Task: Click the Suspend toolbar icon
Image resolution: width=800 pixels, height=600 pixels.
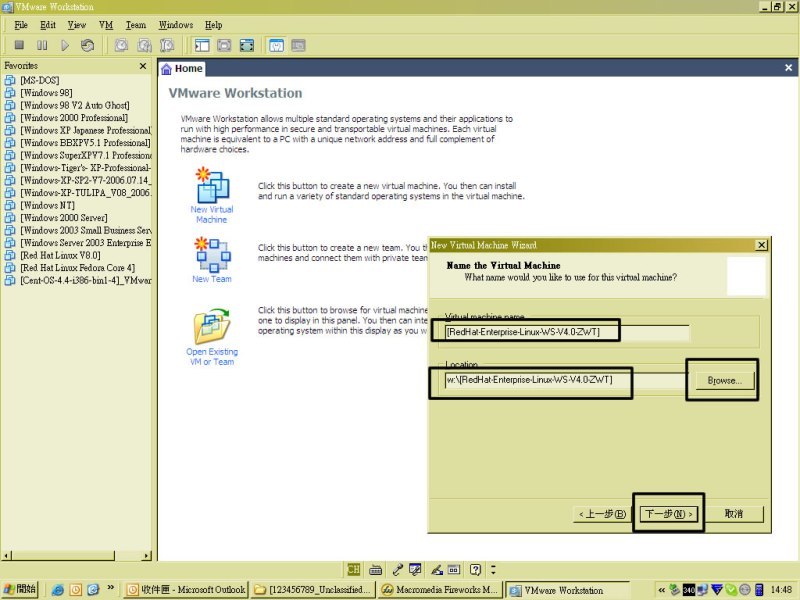Action: click(x=42, y=45)
